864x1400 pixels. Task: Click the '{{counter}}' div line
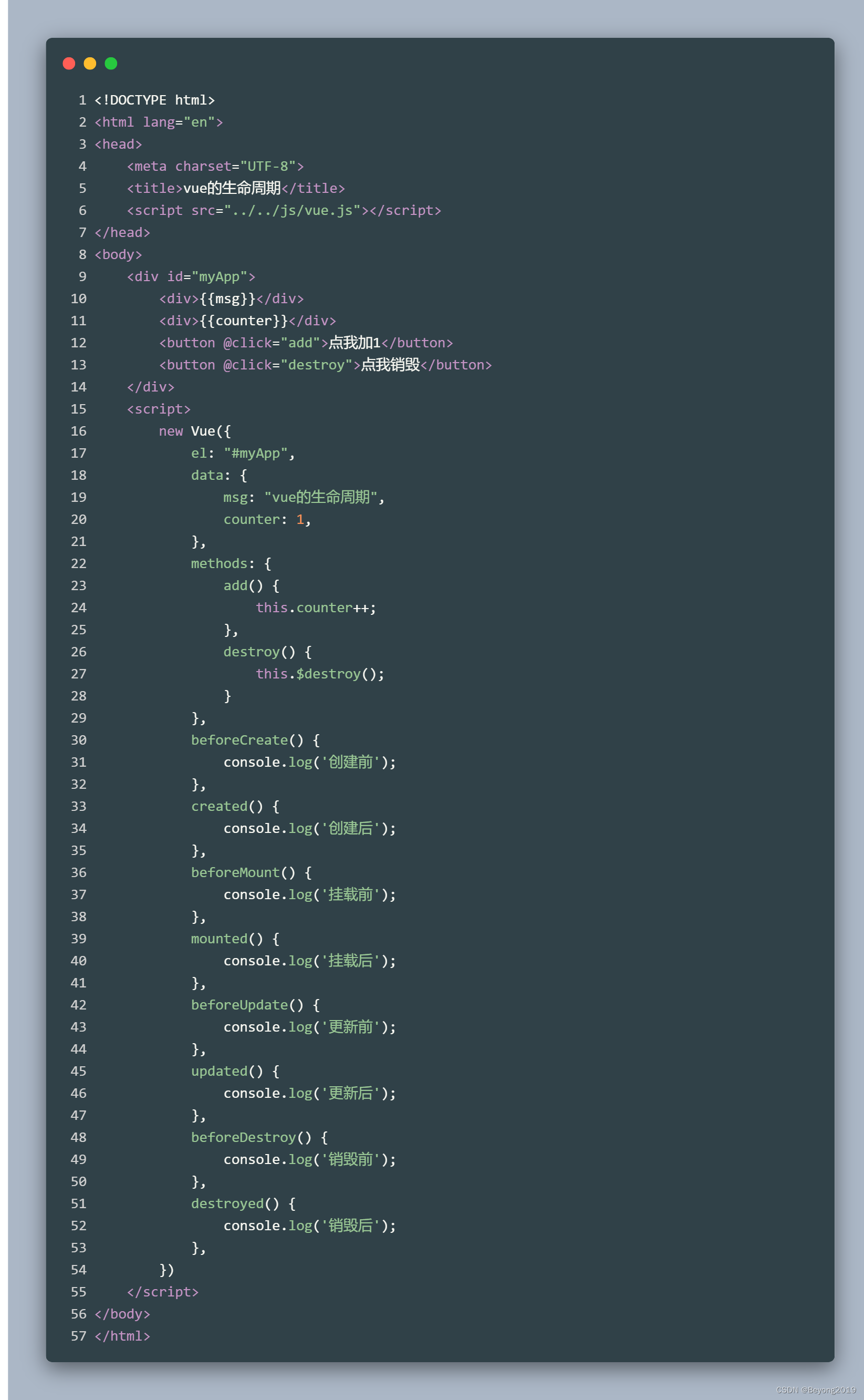pyautogui.click(x=247, y=321)
